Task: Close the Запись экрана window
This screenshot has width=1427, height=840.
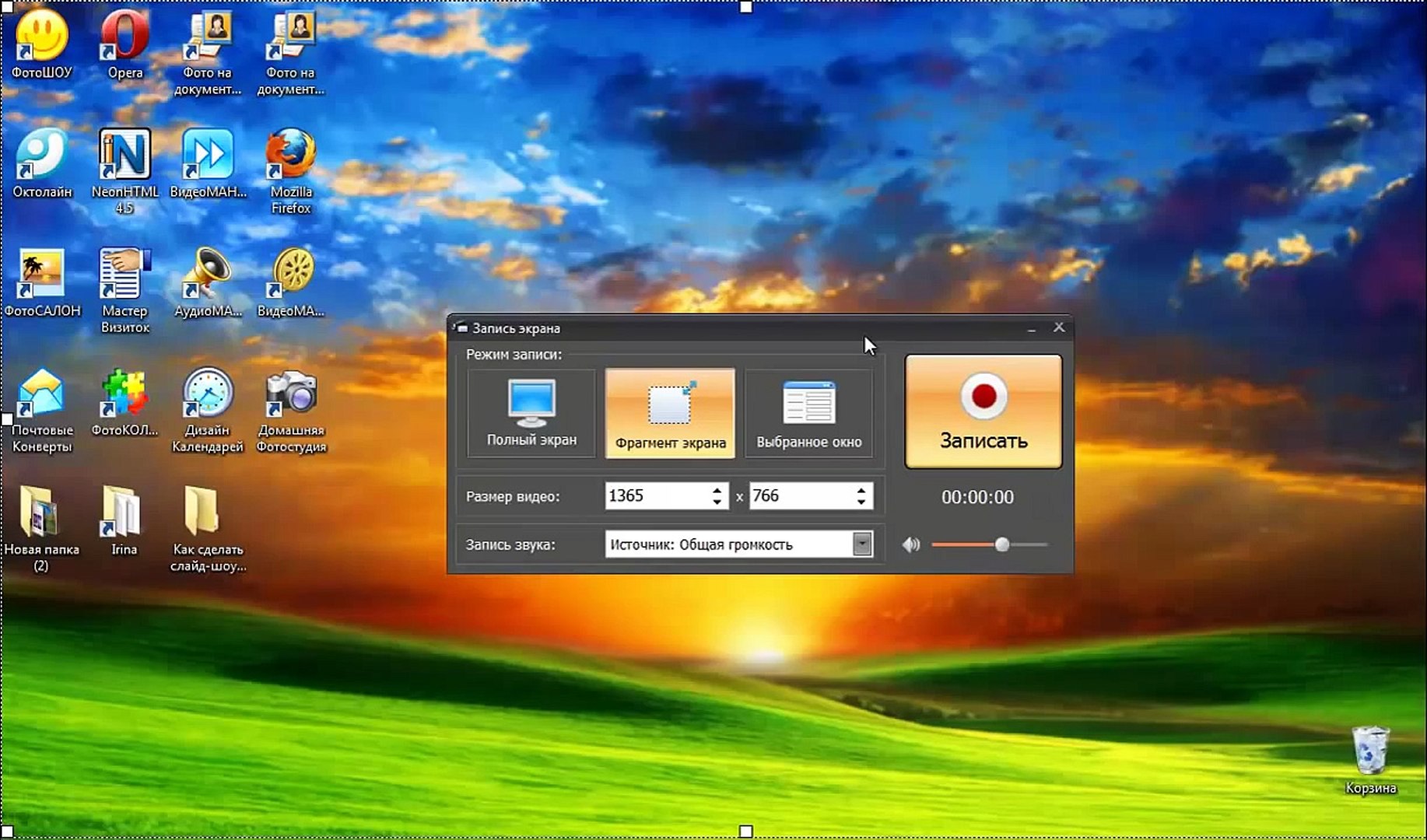Action: coord(1059,327)
